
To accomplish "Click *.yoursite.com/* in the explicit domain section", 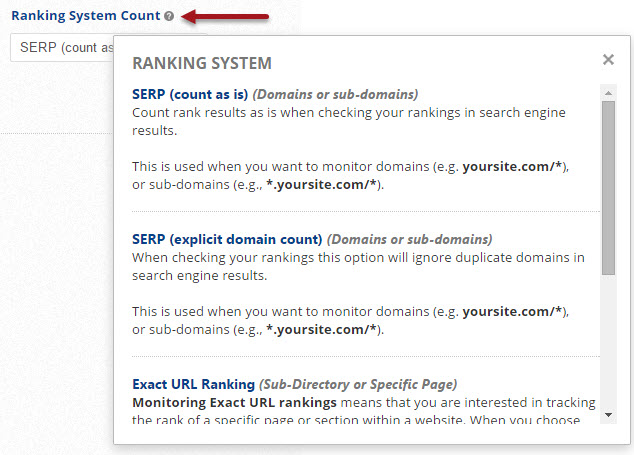I will coord(324,330).
